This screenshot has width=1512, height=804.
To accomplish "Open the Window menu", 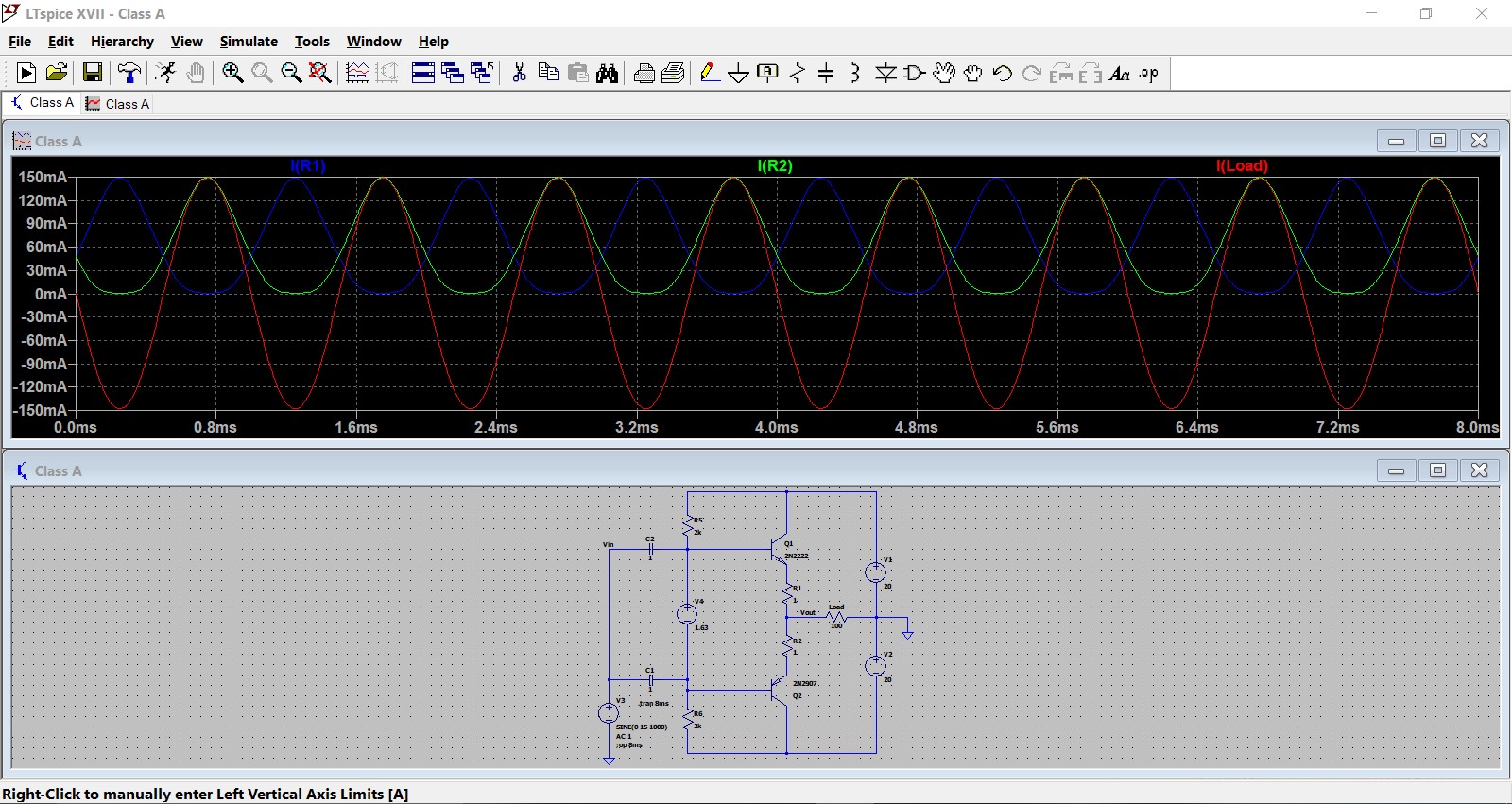I will [374, 42].
